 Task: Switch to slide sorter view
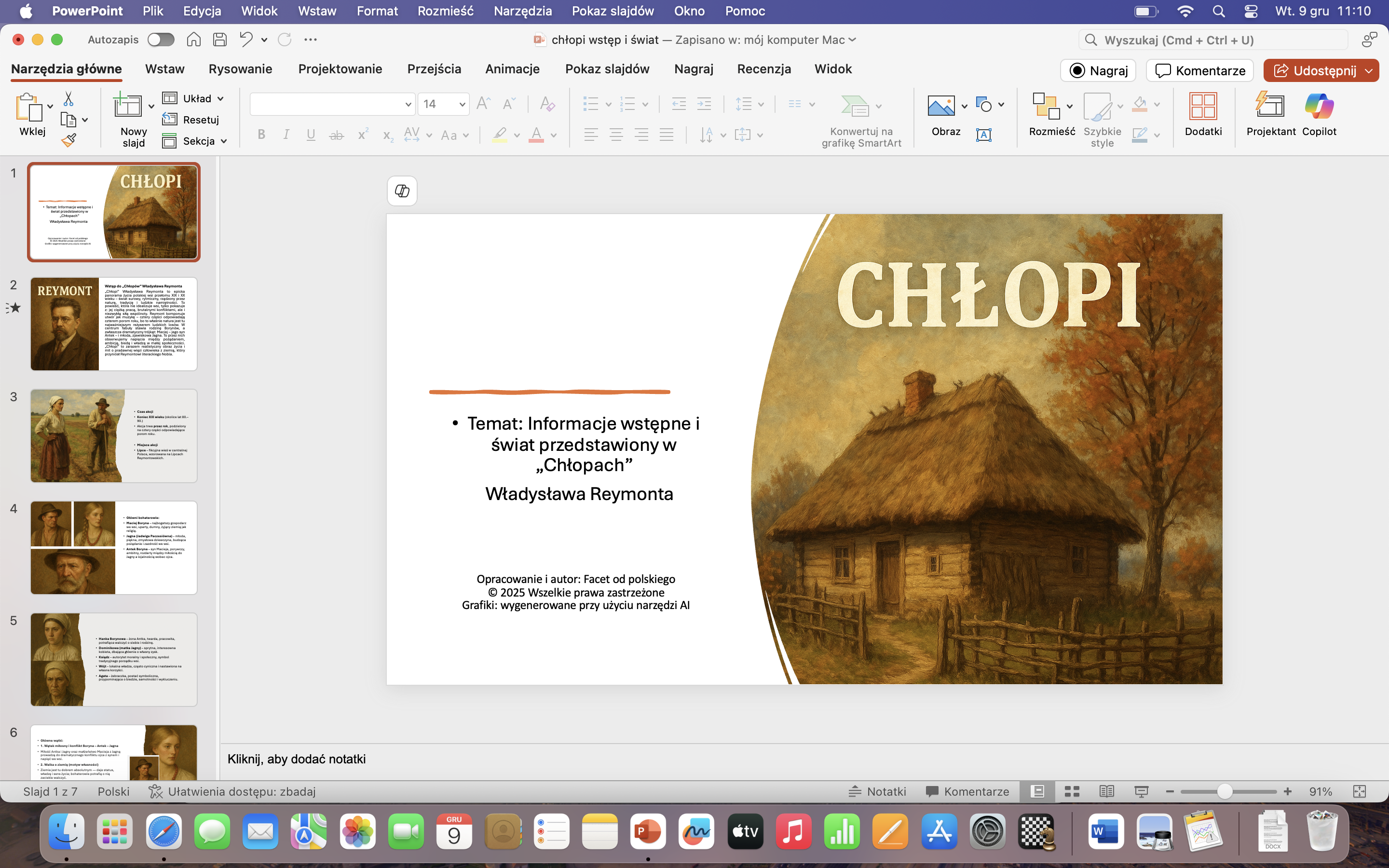click(x=1072, y=792)
